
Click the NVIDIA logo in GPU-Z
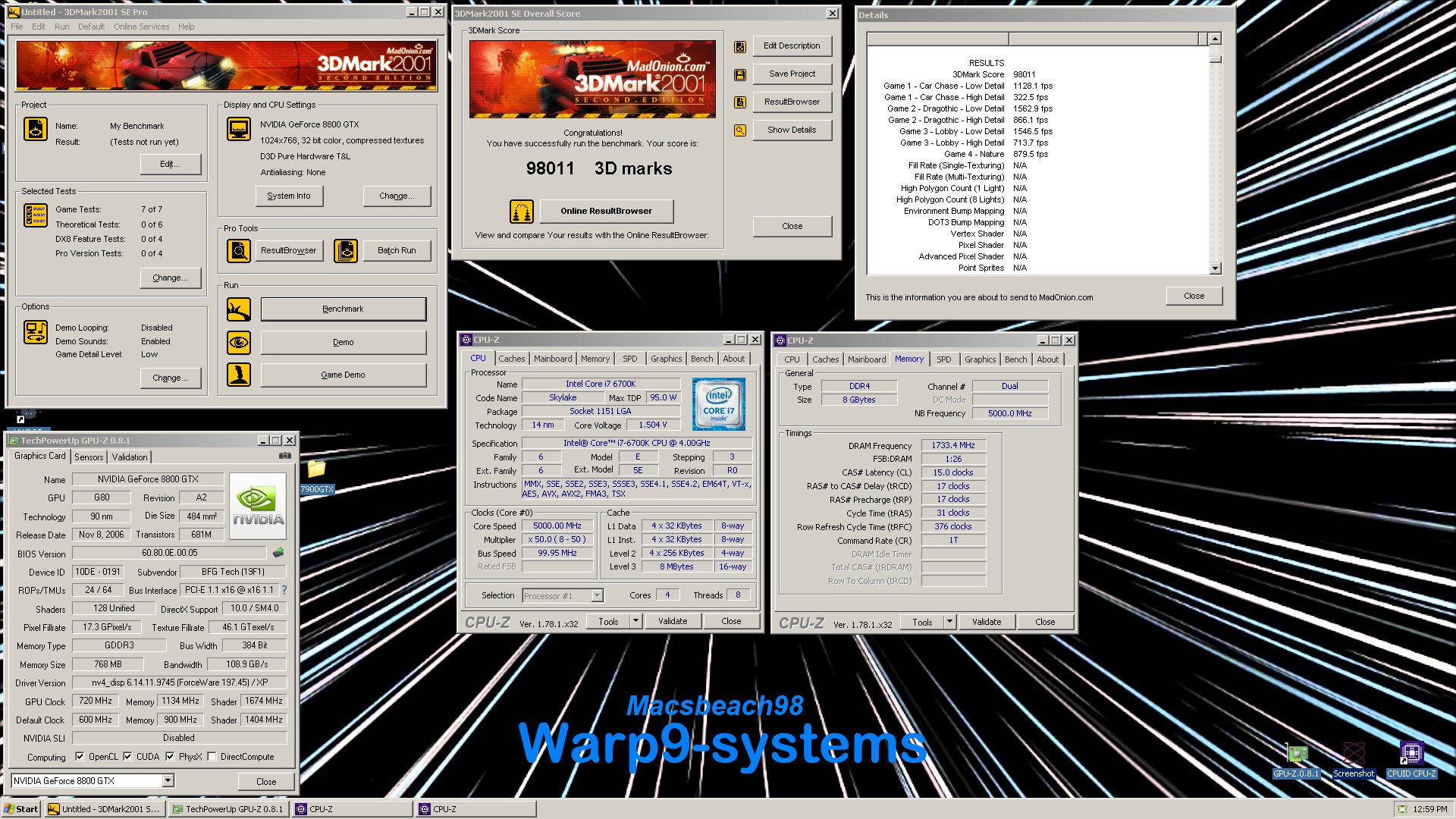(x=258, y=506)
